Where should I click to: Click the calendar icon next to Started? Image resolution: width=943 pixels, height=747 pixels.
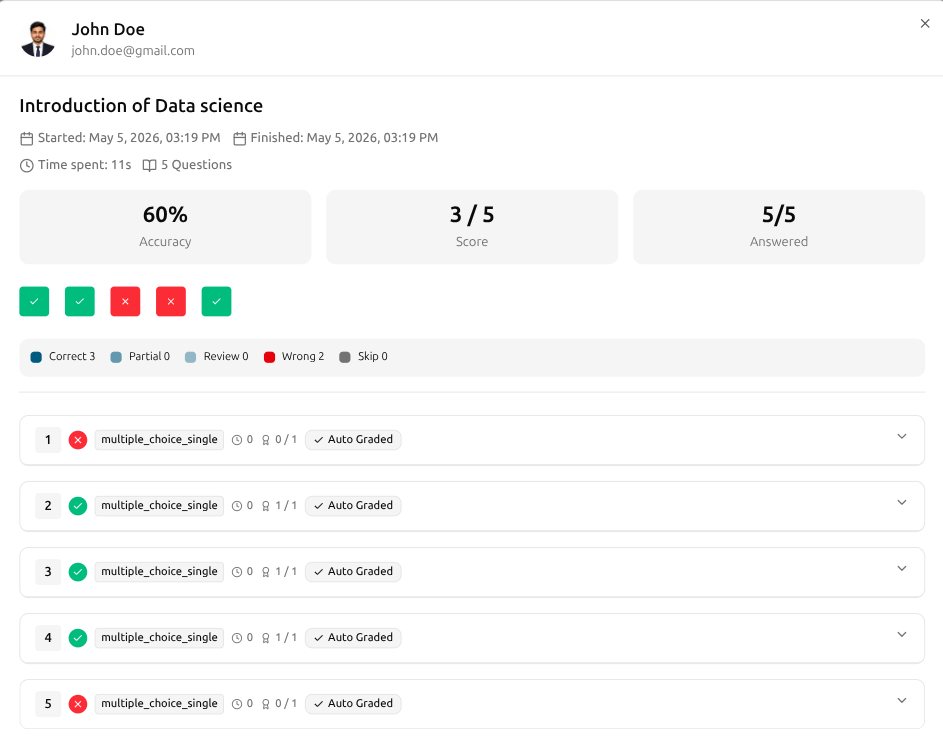[26, 138]
